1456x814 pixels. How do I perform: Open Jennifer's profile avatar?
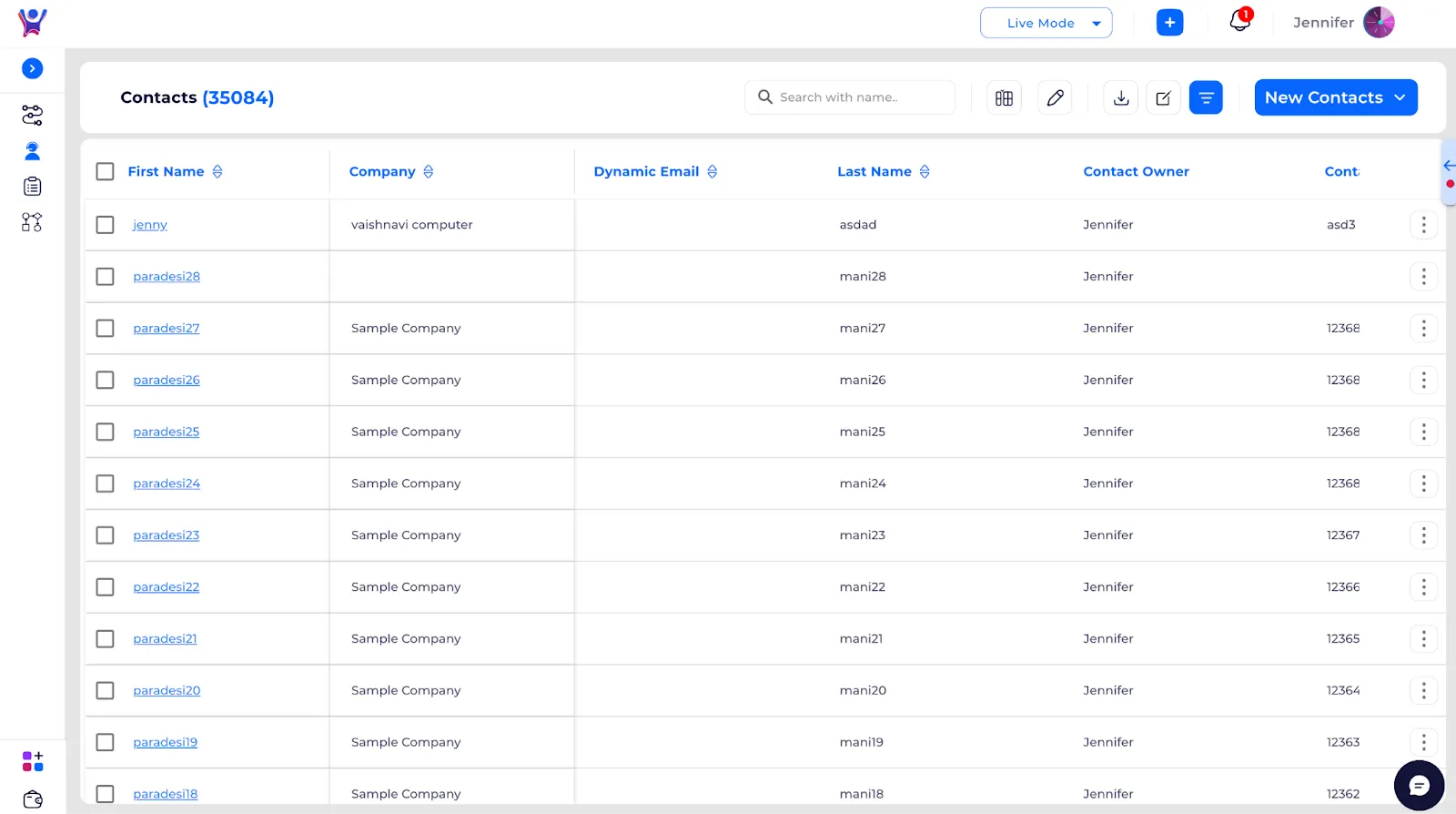(1379, 23)
